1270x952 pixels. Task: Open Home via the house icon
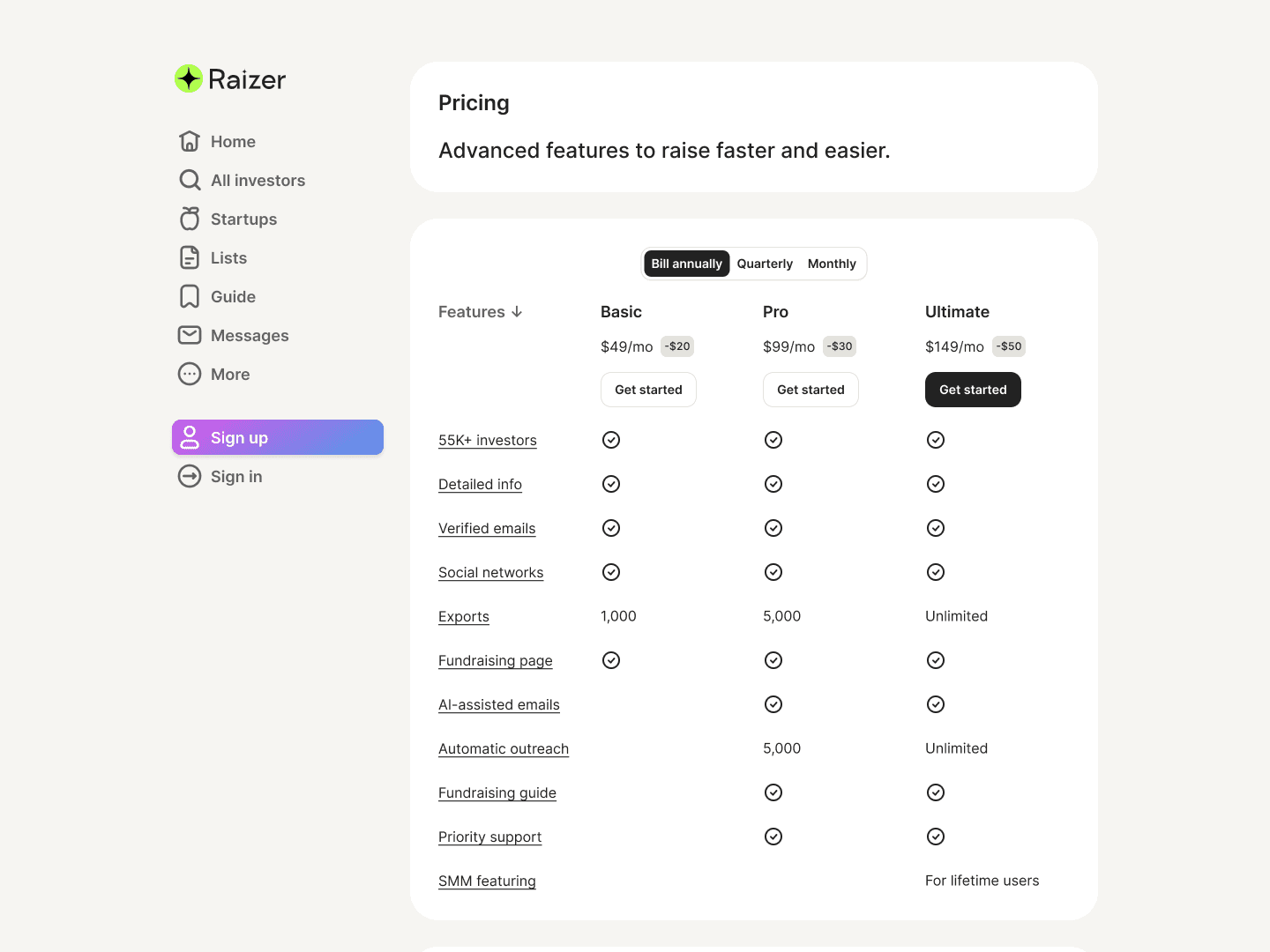pyautogui.click(x=190, y=141)
